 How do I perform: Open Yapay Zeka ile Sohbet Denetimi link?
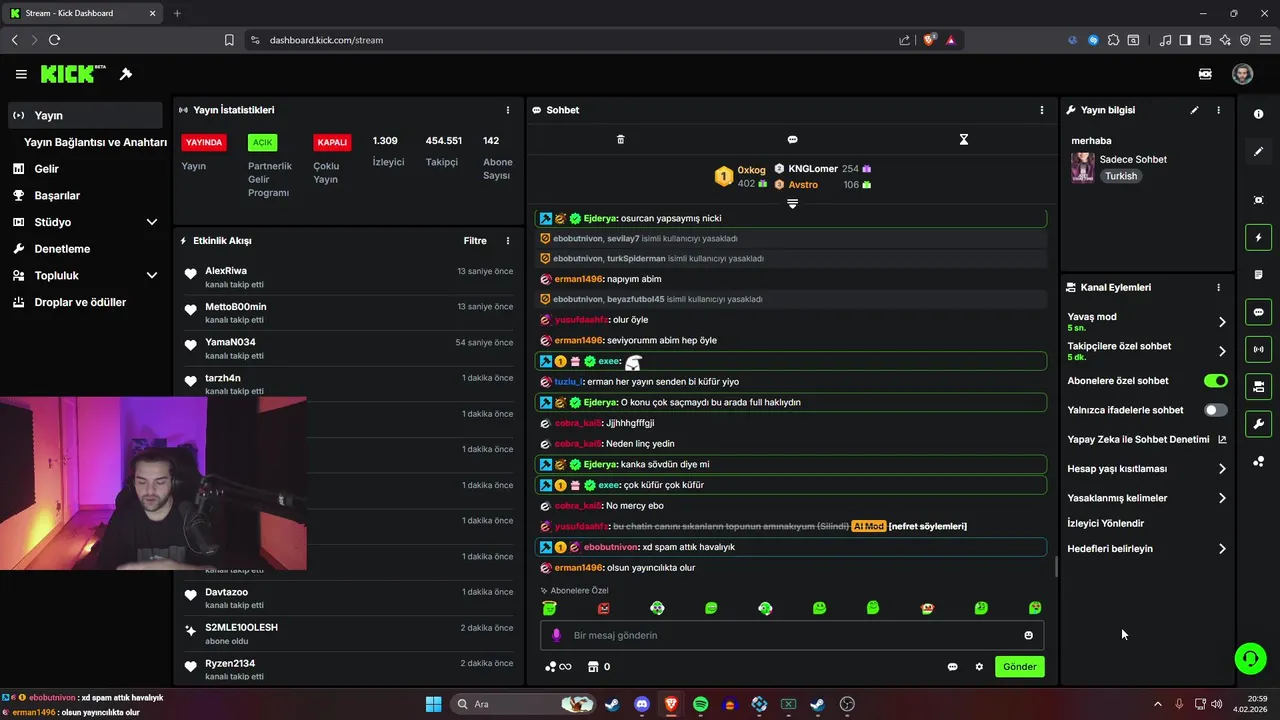click(x=1147, y=439)
